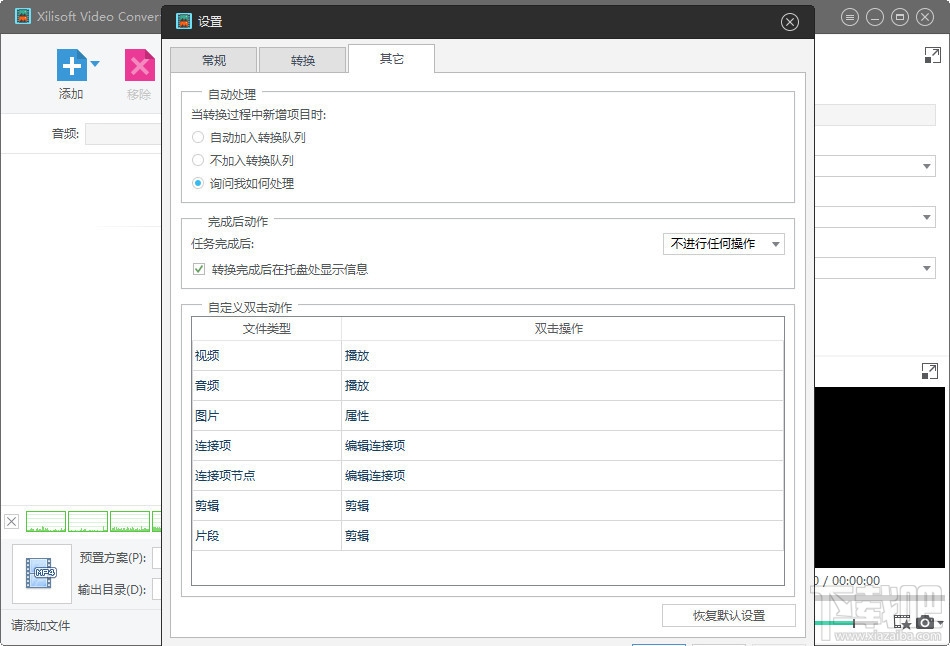Click the pink Remove X icon

pyautogui.click(x=140, y=65)
